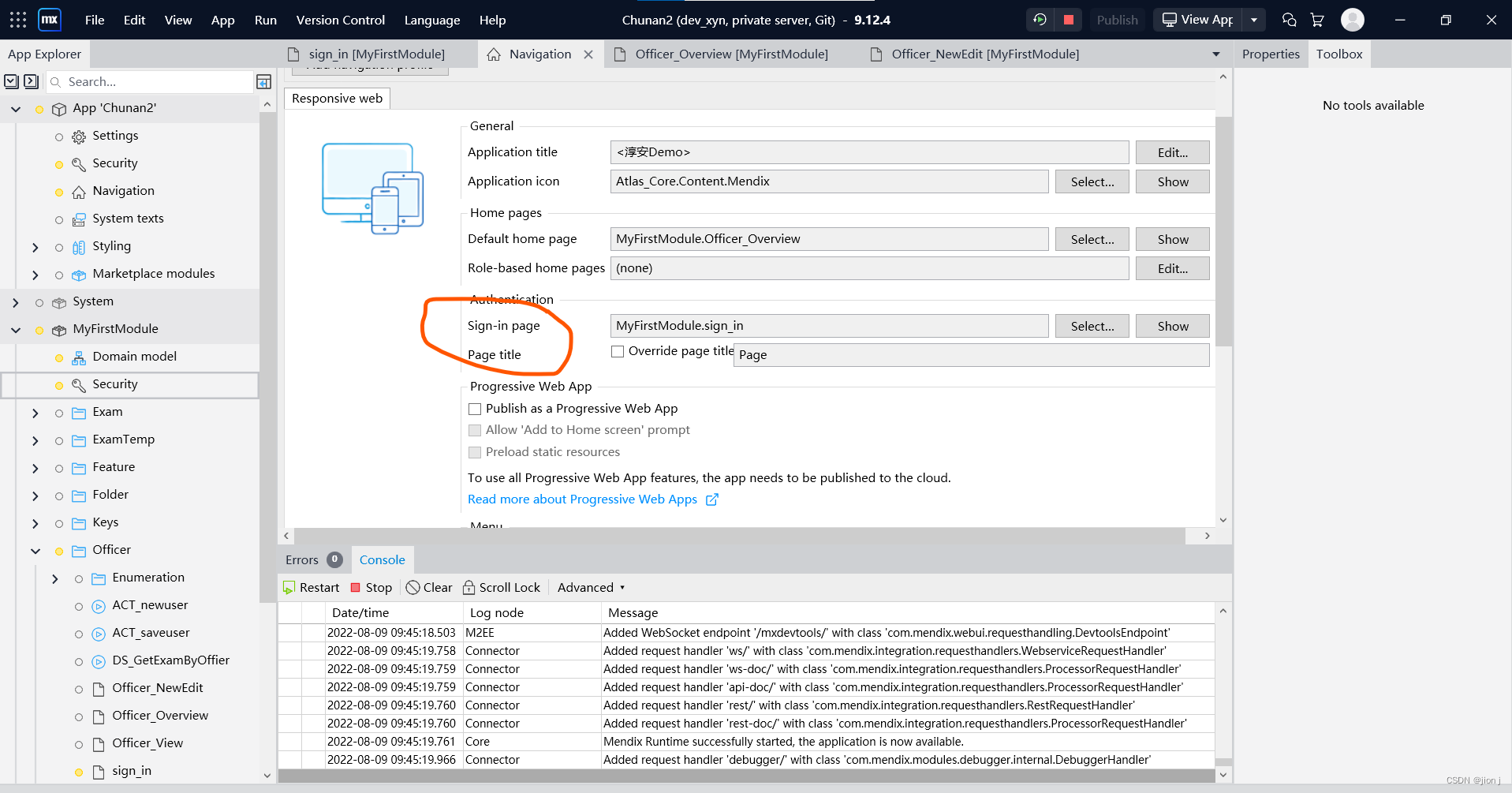Click the user profile avatar icon
The width and height of the screenshot is (1512, 793).
(x=1352, y=19)
